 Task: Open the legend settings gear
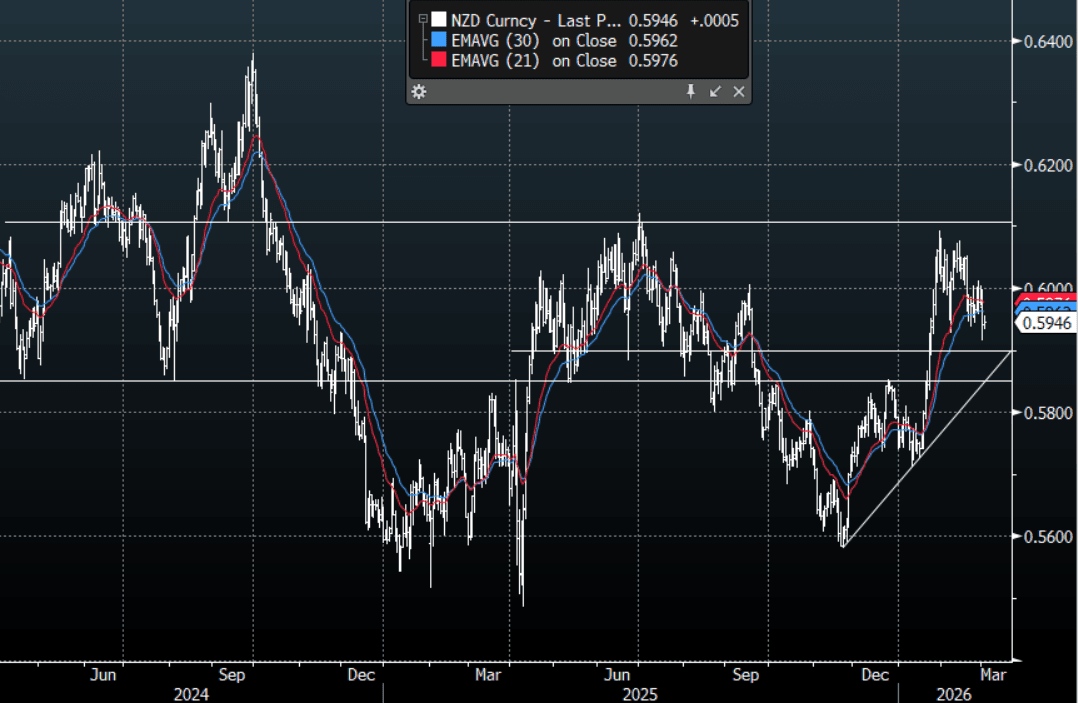[x=420, y=92]
